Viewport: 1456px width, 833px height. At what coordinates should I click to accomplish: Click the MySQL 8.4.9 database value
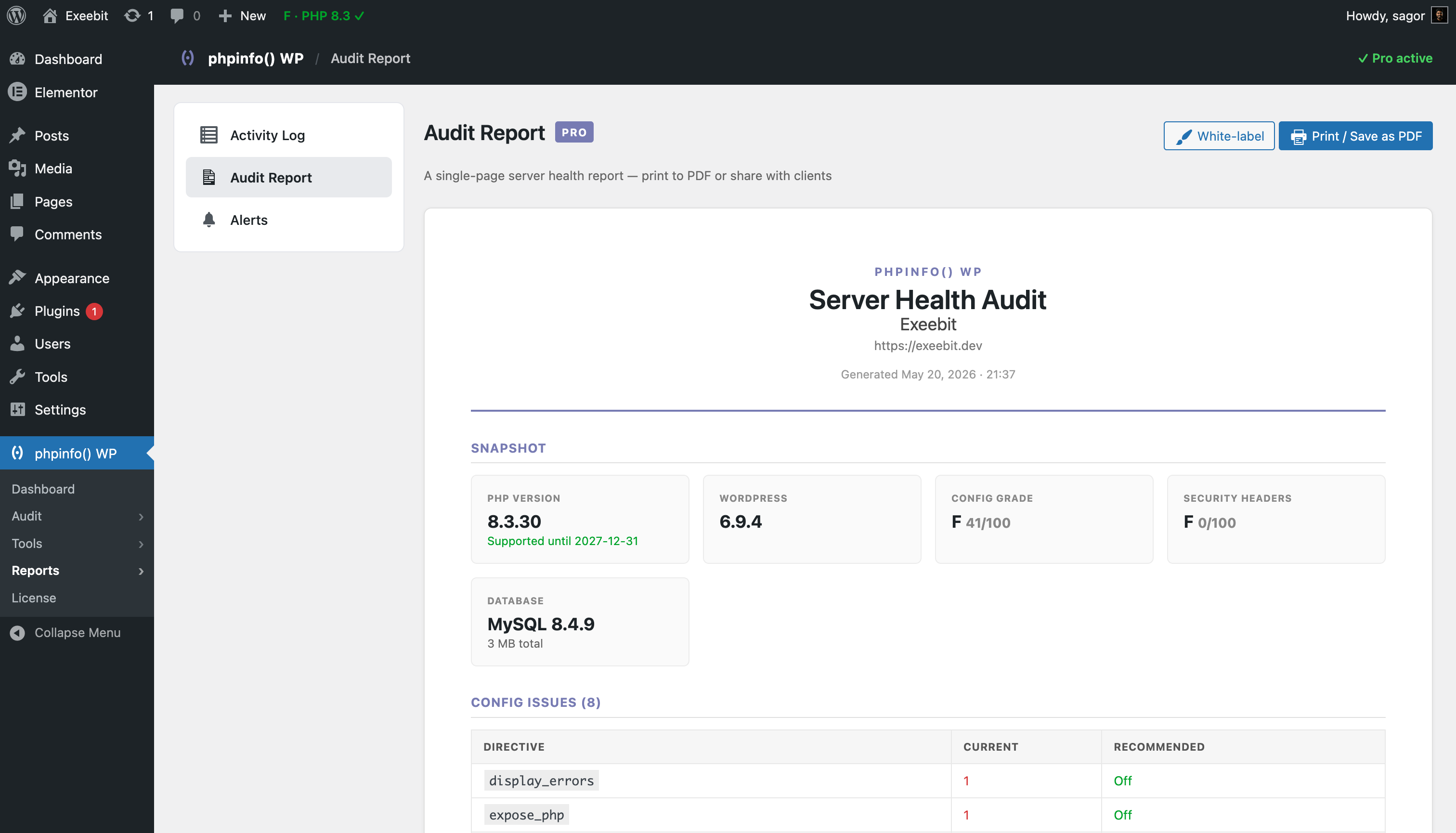pyautogui.click(x=541, y=624)
